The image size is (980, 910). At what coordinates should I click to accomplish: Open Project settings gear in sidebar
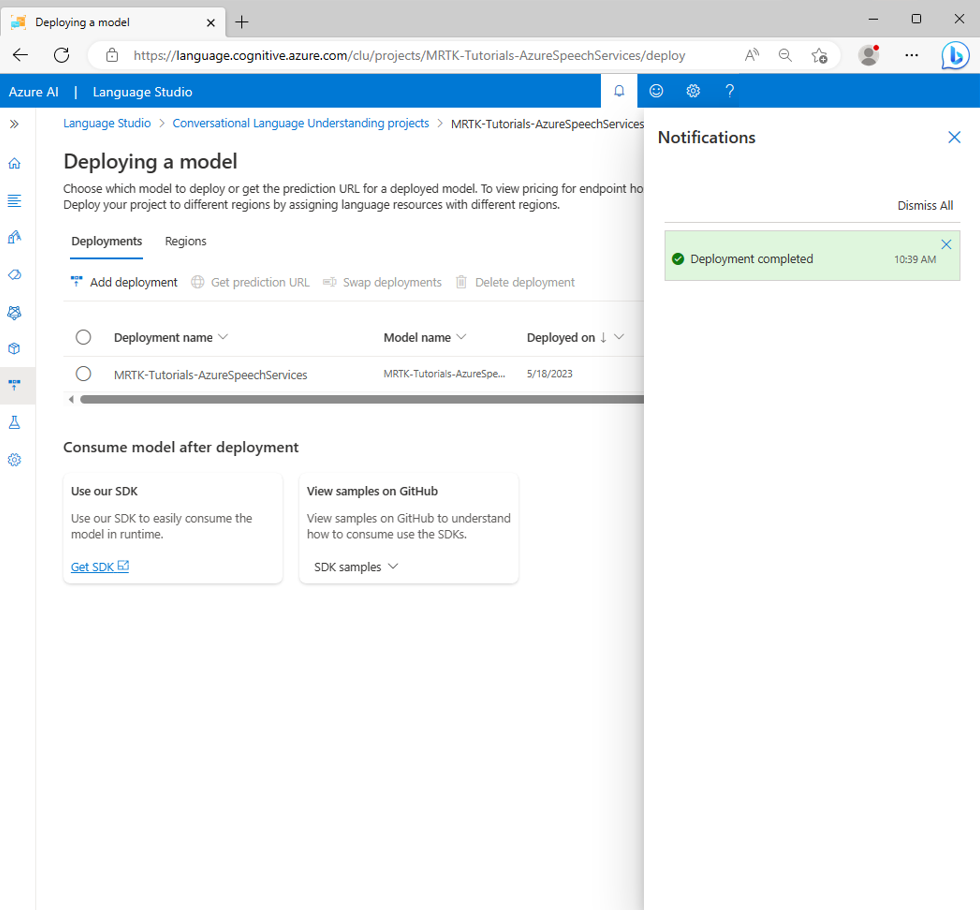point(14,460)
